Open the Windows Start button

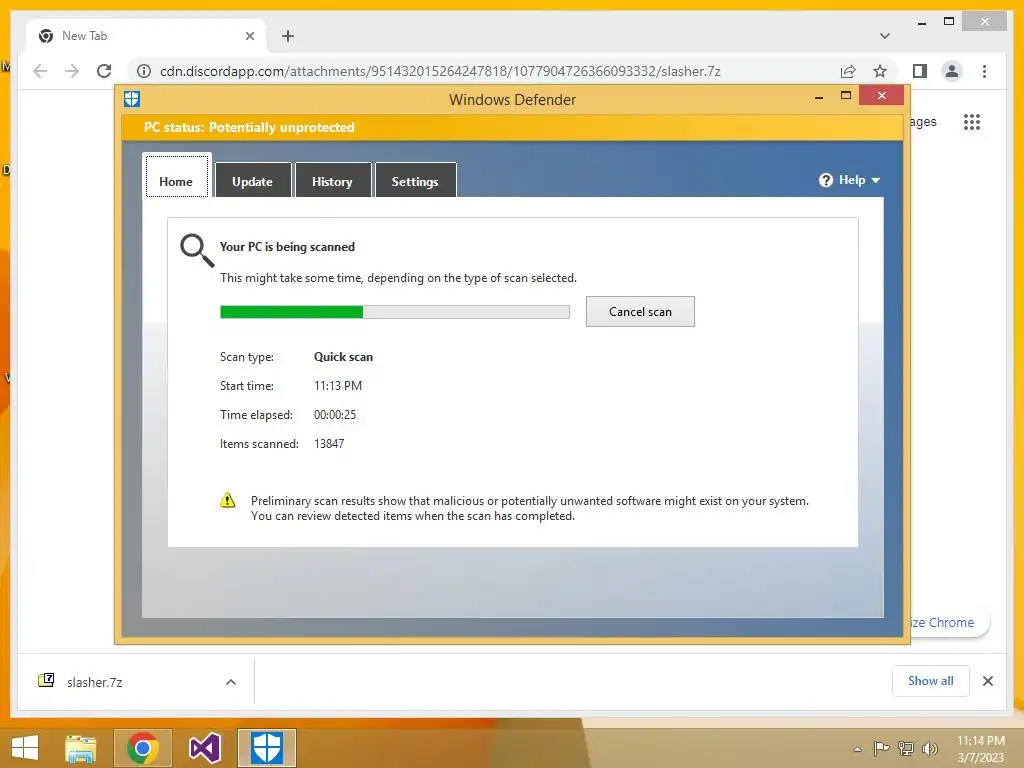pyautogui.click(x=25, y=748)
